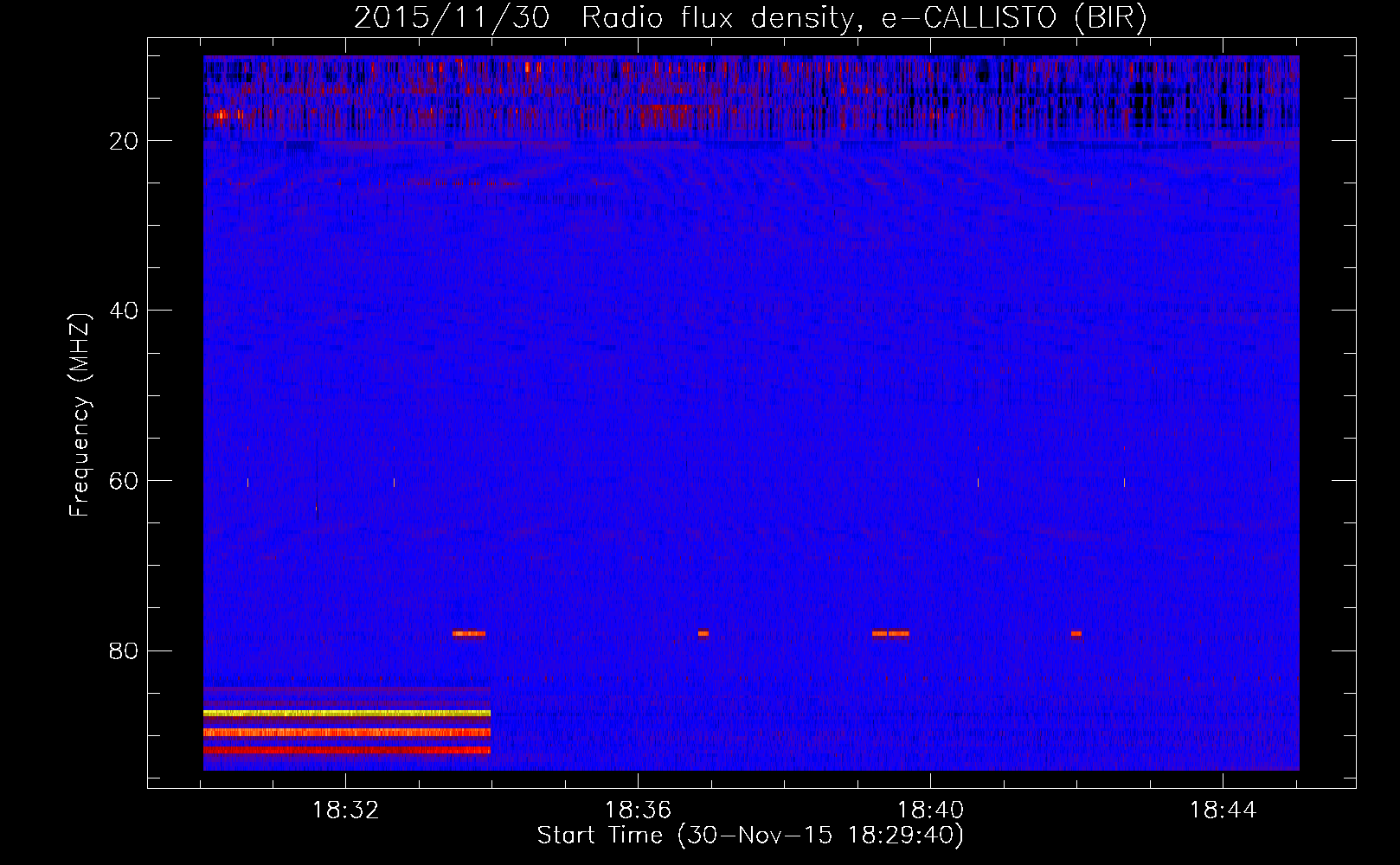Click the '18:36' time tick label
The height and width of the screenshot is (865, 1400).
click(638, 811)
